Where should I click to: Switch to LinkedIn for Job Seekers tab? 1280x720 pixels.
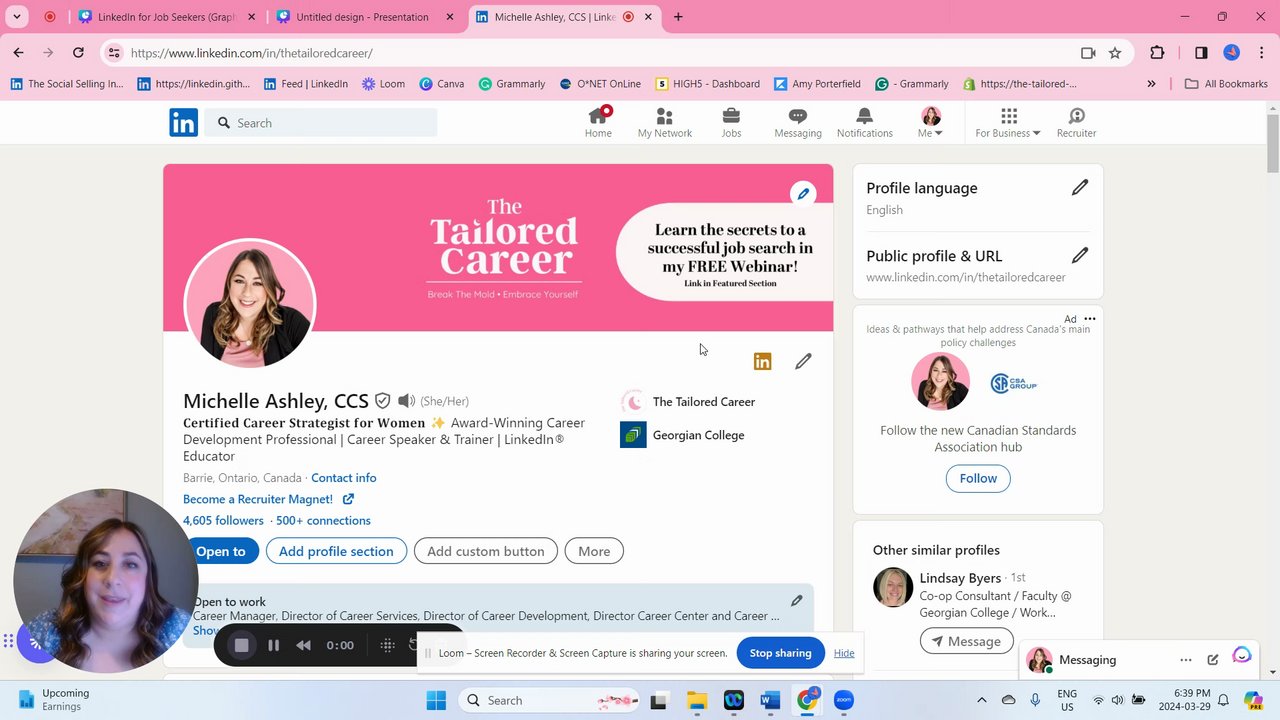pos(167,17)
